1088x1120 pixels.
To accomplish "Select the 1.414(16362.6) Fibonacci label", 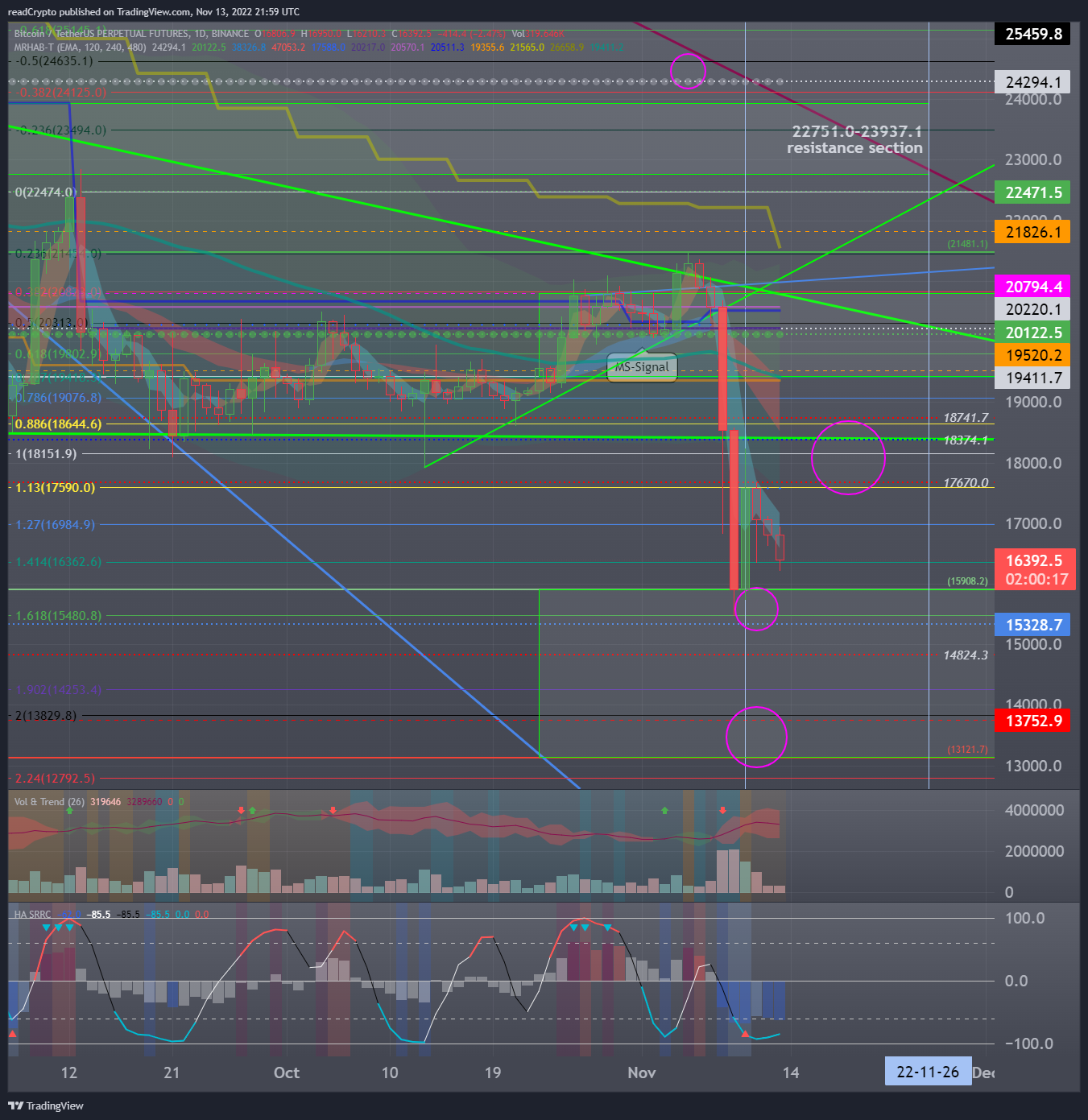I will 58,562.
